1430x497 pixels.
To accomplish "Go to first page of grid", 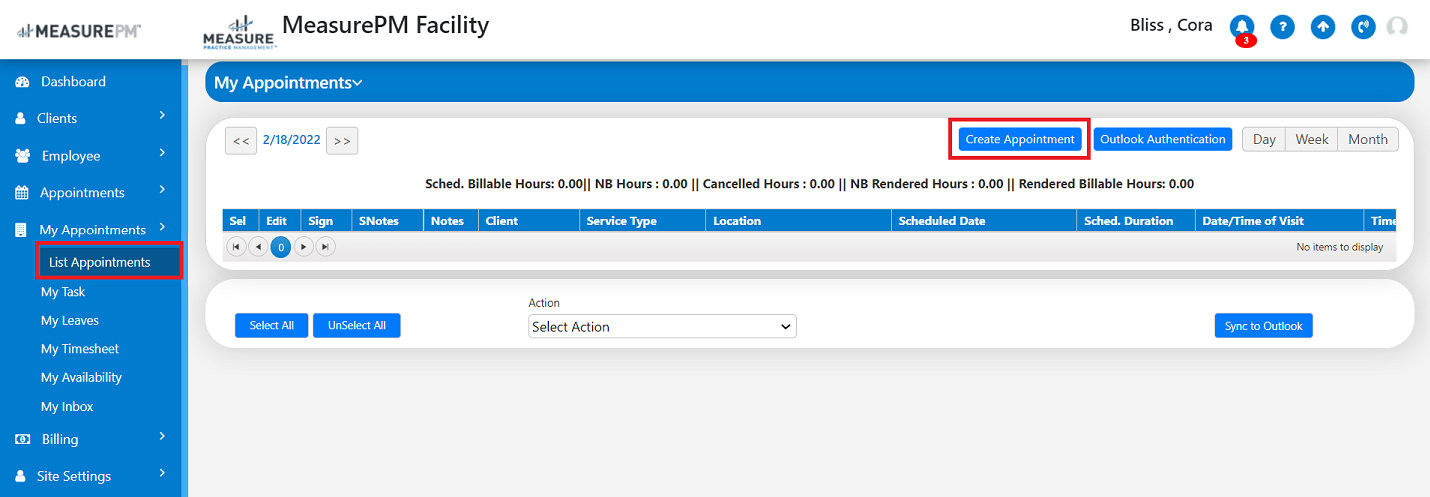I will click(237, 246).
